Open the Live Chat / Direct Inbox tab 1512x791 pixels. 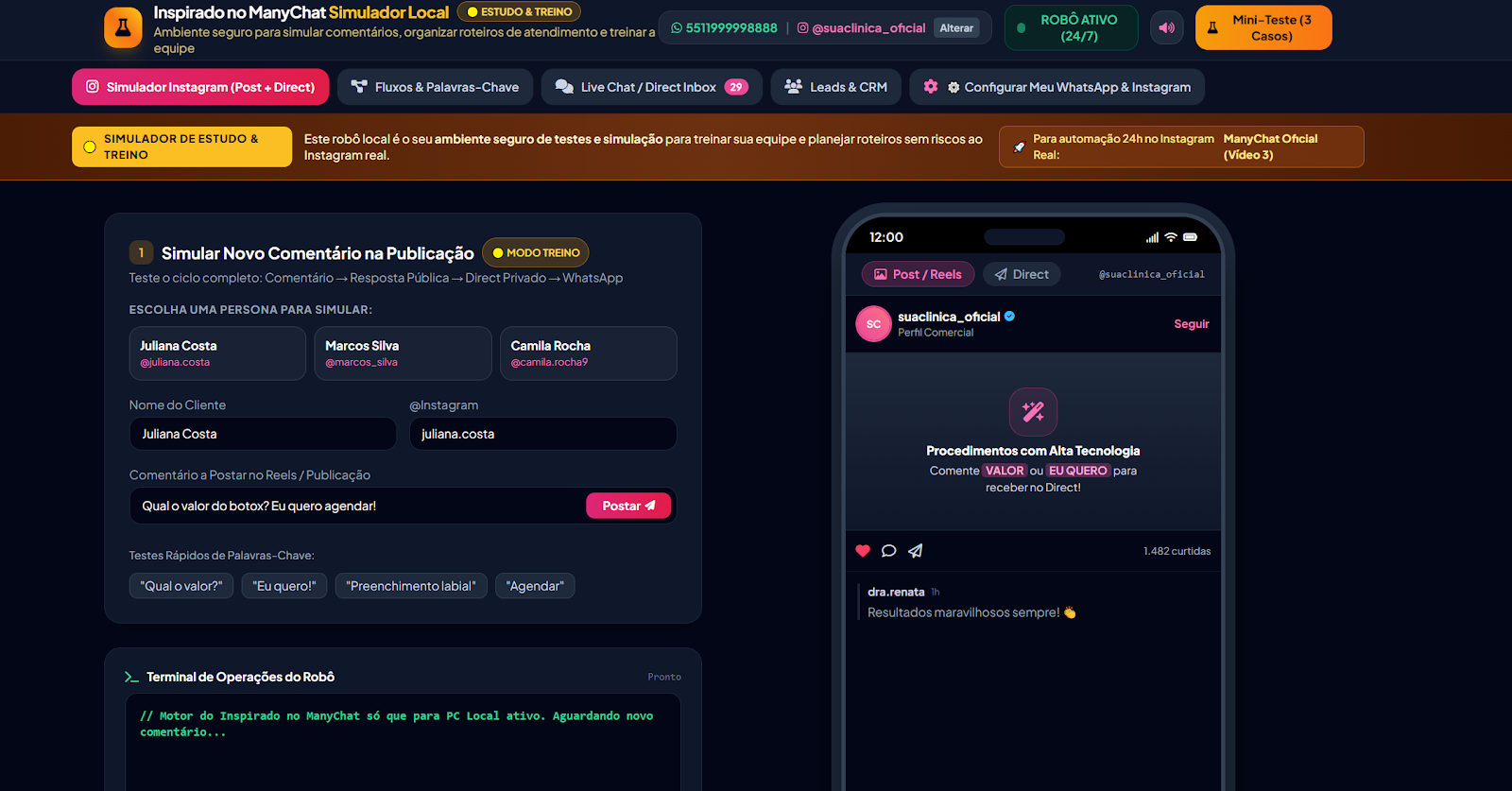pyautogui.click(x=651, y=87)
